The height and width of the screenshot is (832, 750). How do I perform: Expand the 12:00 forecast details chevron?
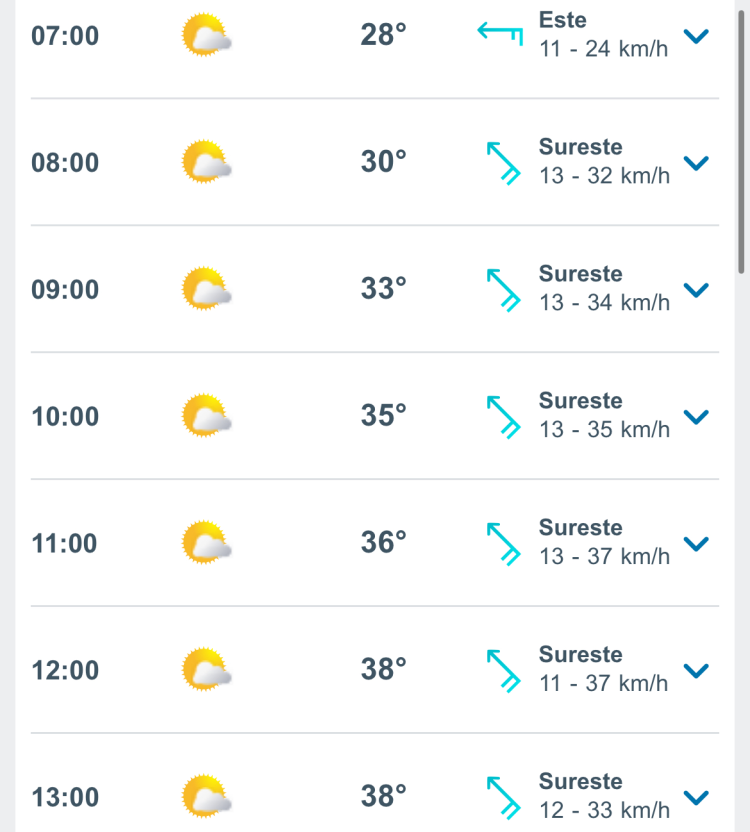pyautogui.click(x=696, y=670)
